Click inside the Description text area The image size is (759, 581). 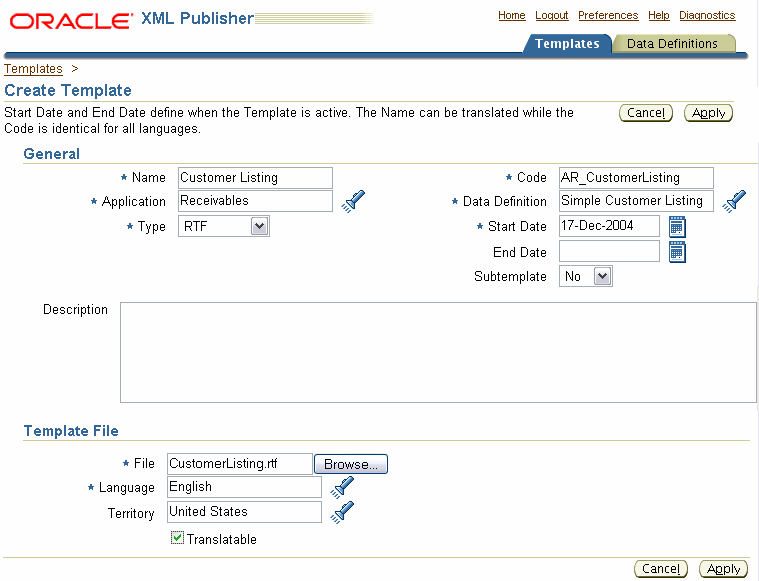point(438,352)
